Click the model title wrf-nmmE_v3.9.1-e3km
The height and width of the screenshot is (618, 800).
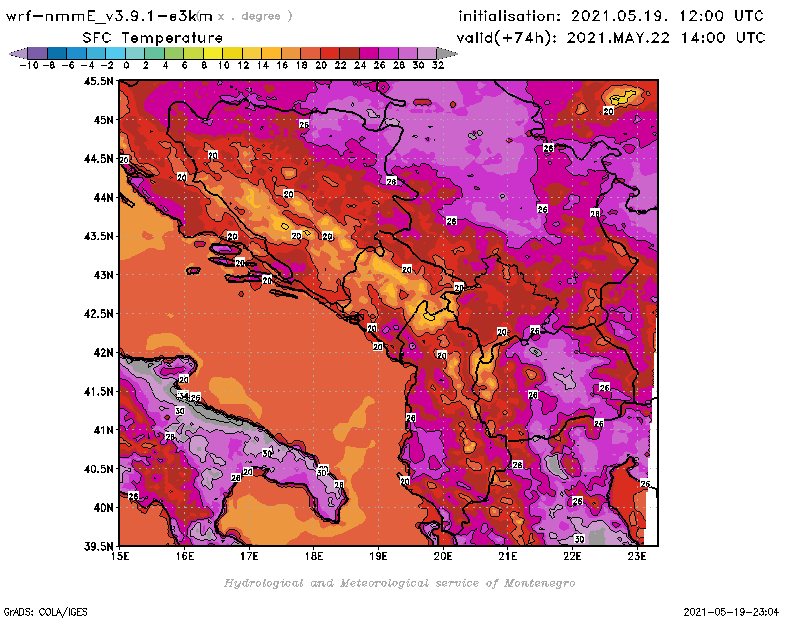point(109,16)
